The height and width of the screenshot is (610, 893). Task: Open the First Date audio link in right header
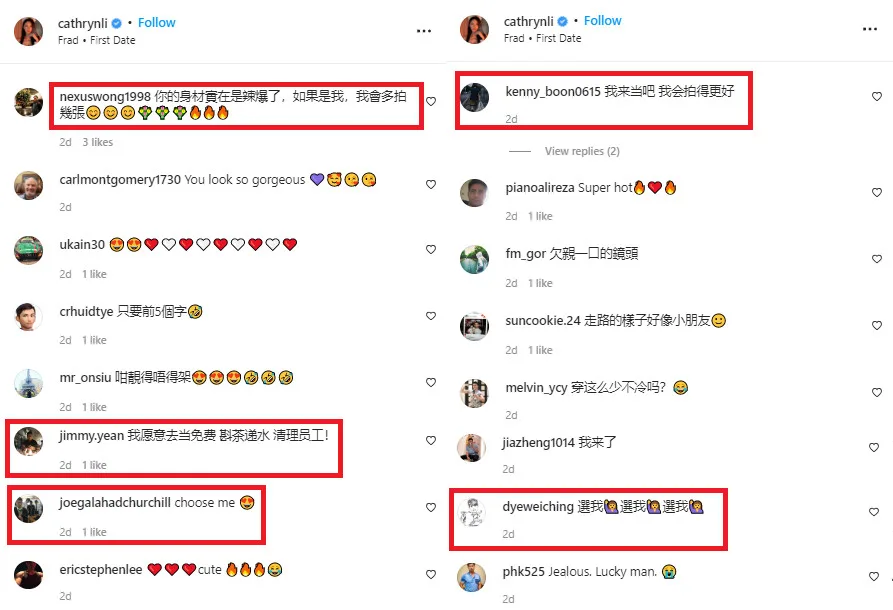559,38
